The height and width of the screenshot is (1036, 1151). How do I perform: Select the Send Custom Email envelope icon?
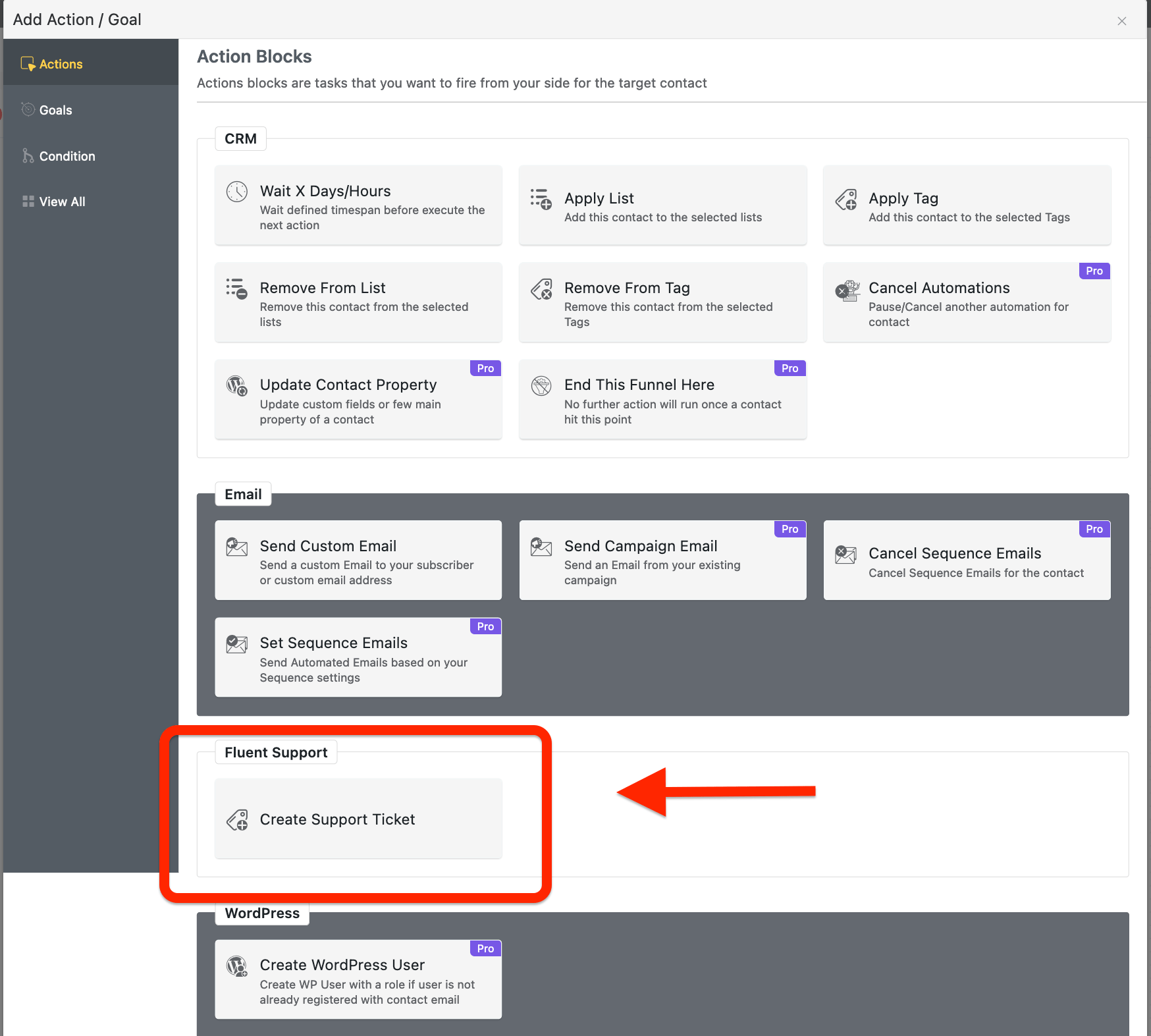(x=236, y=547)
